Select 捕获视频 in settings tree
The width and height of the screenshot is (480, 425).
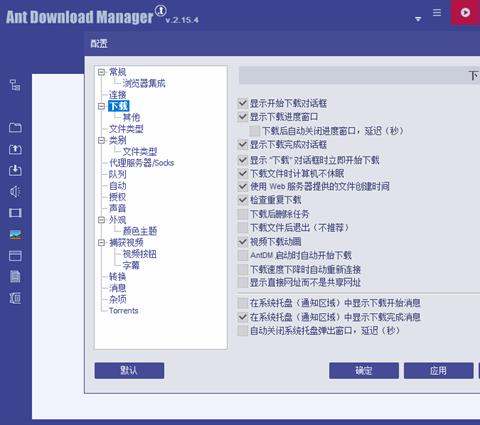126,243
